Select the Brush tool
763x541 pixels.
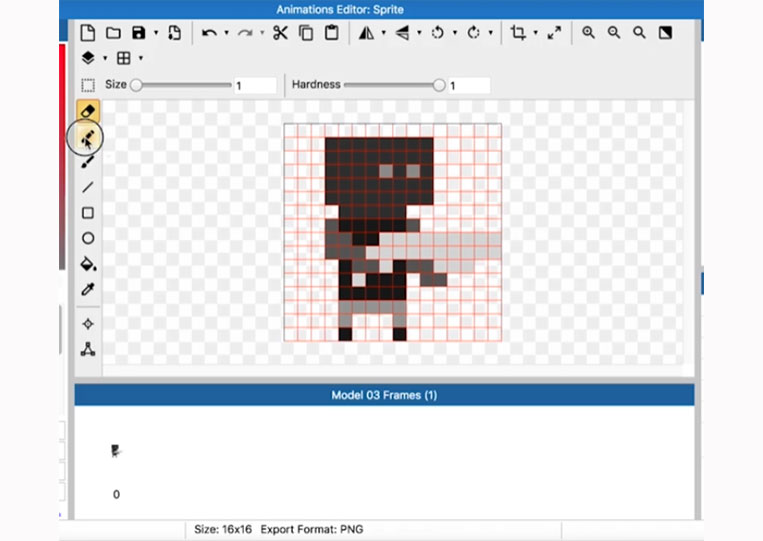88,162
